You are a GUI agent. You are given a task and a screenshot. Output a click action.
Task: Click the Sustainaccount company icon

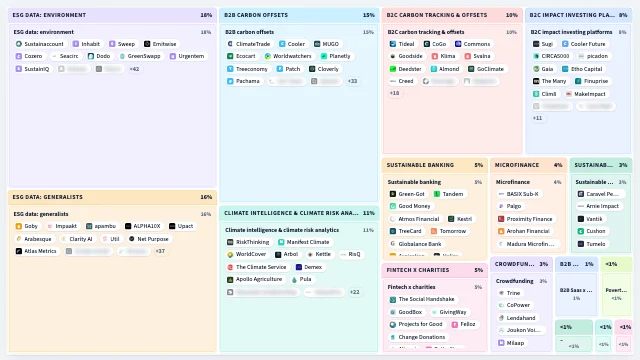pyautogui.click(x=19, y=44)
